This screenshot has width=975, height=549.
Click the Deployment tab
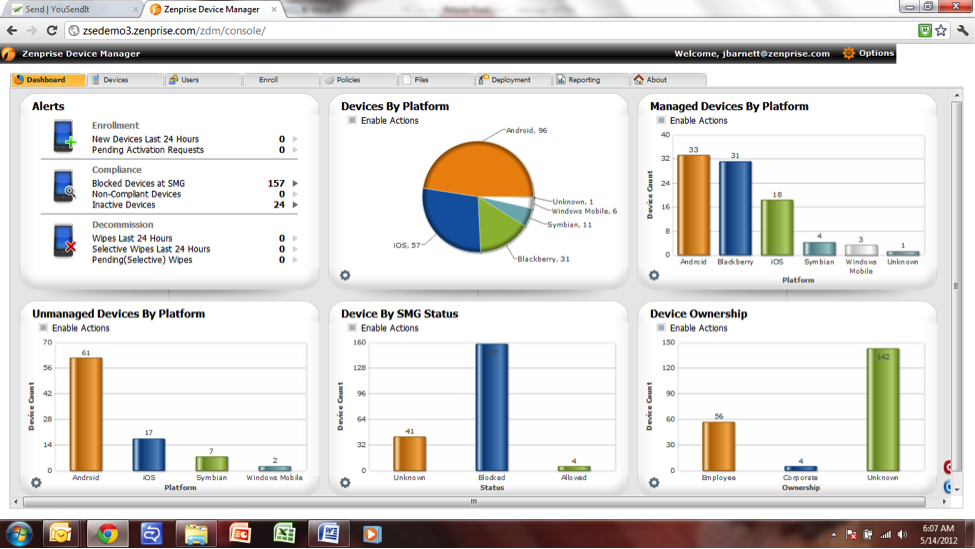point(510,80)
